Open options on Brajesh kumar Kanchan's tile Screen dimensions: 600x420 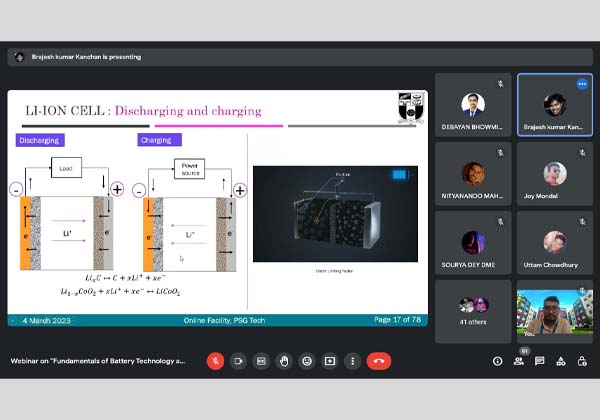tap(581, 85)
